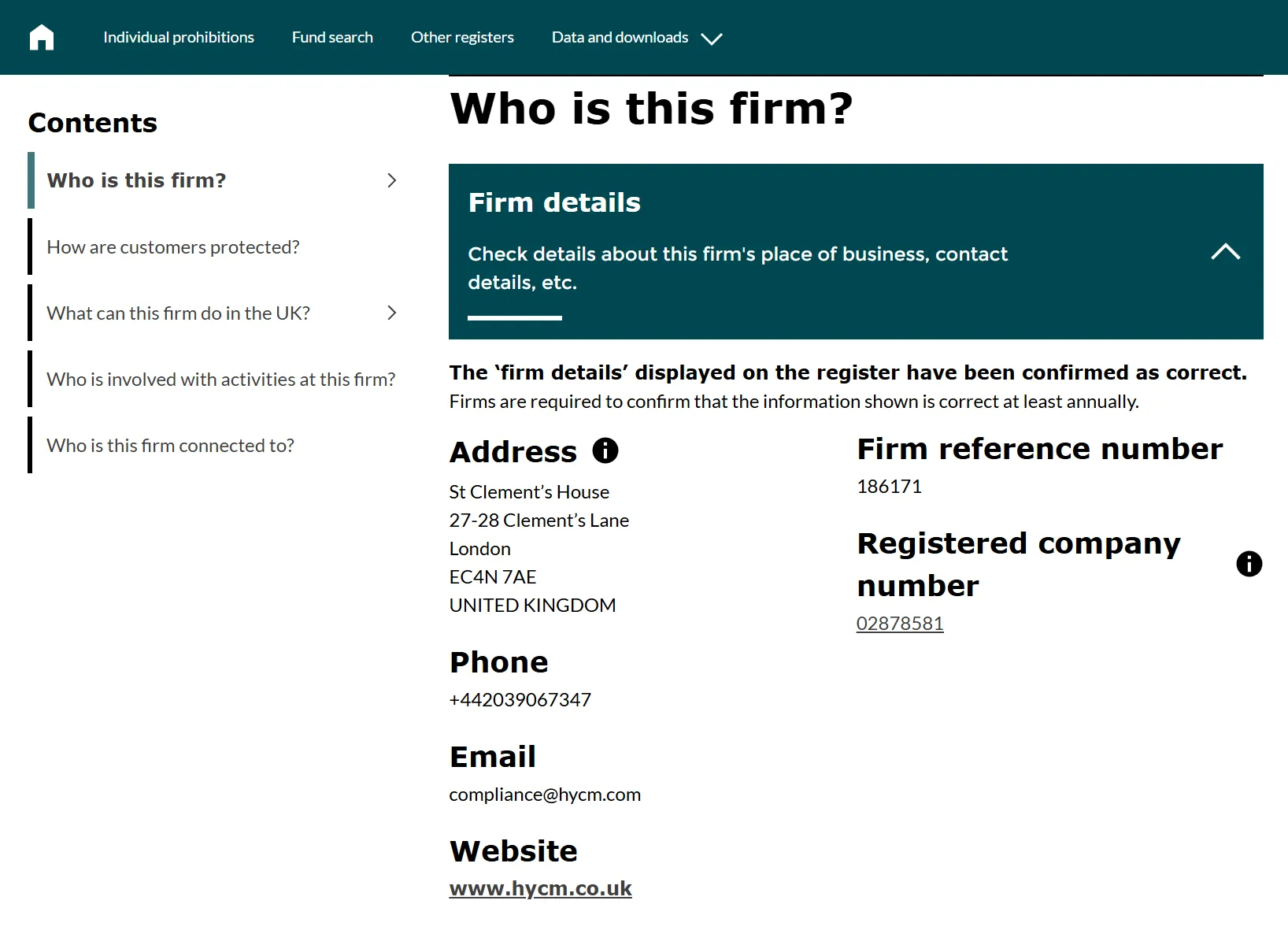Open Fund search menu item
Image resolution: width=1288 pixels, height=930 pixels.
[x=332, y=37]
